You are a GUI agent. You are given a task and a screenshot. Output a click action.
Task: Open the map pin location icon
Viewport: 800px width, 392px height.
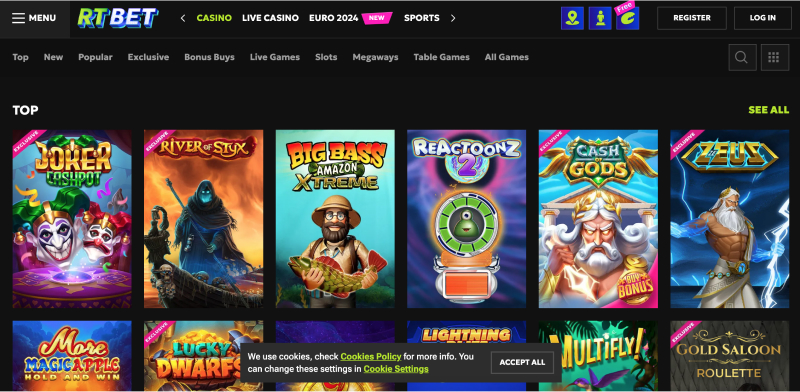click(x=572, y=18)
